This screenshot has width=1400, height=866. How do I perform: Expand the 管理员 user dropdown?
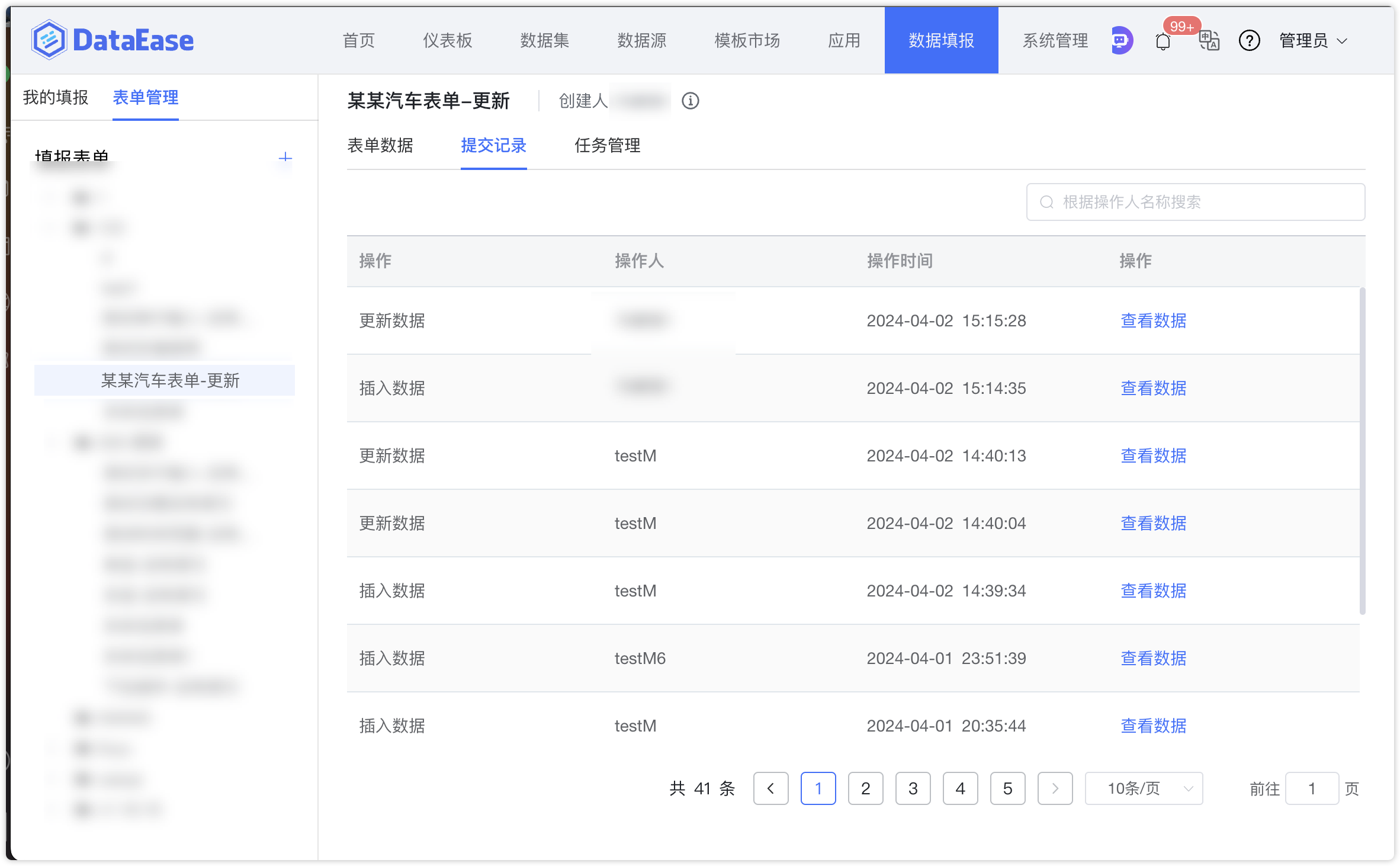pos(1313,40)
